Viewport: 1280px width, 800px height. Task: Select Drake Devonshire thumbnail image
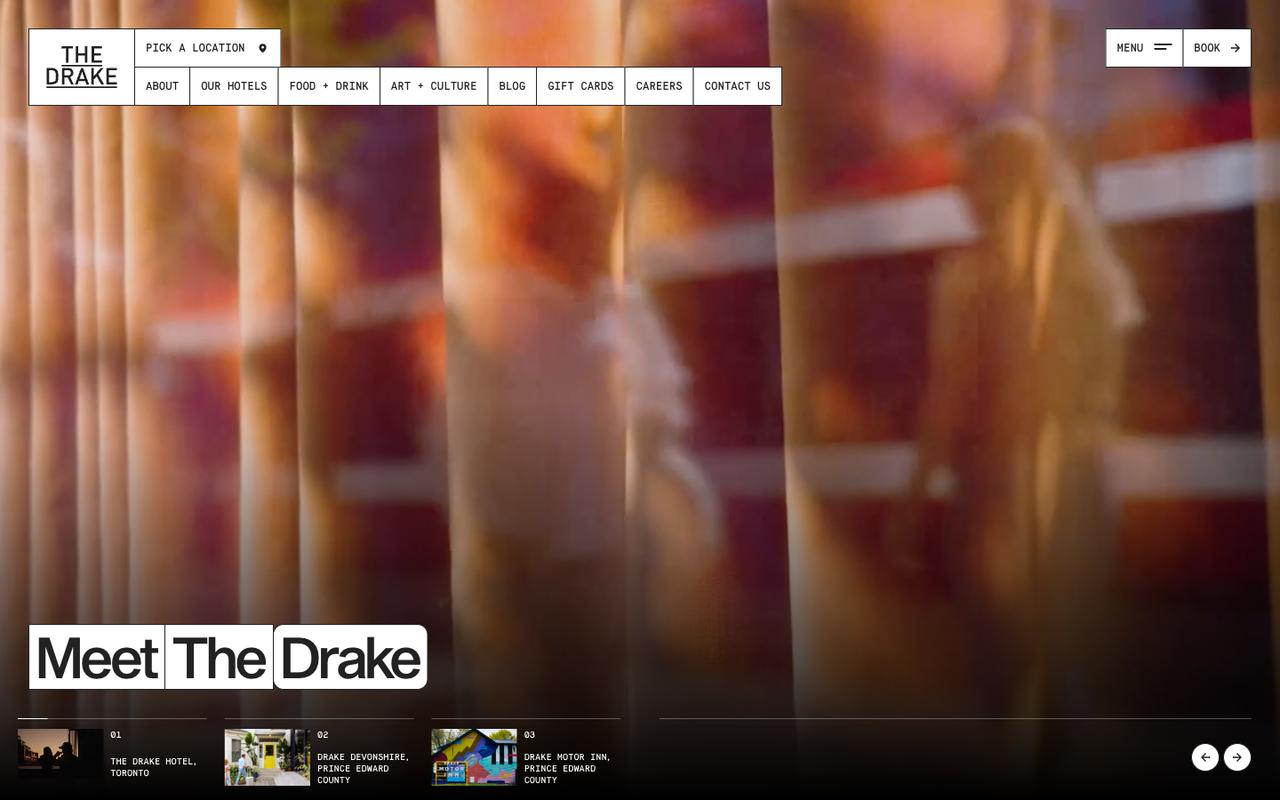click(267, 757)
